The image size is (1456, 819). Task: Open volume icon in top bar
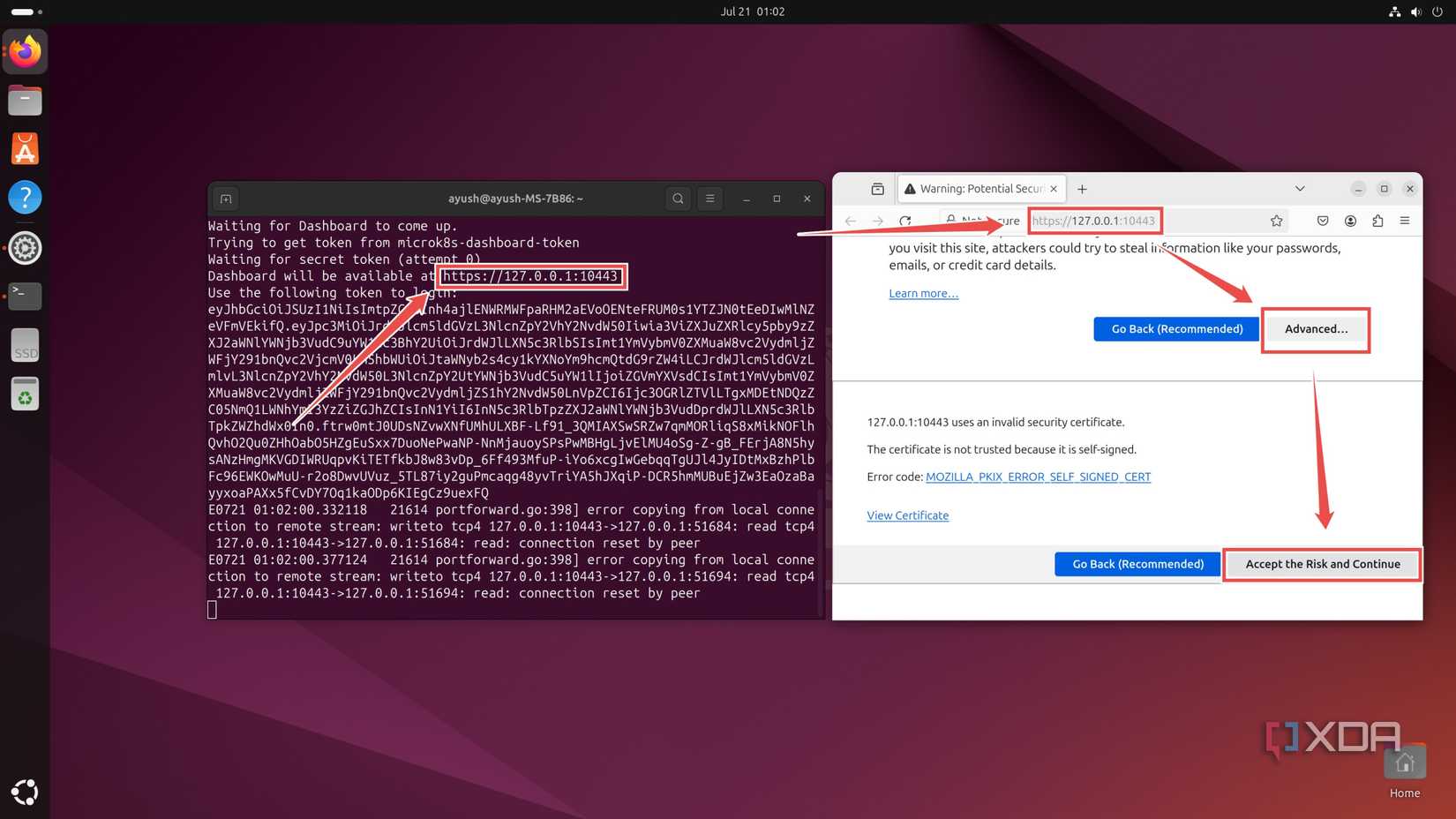1415,11
